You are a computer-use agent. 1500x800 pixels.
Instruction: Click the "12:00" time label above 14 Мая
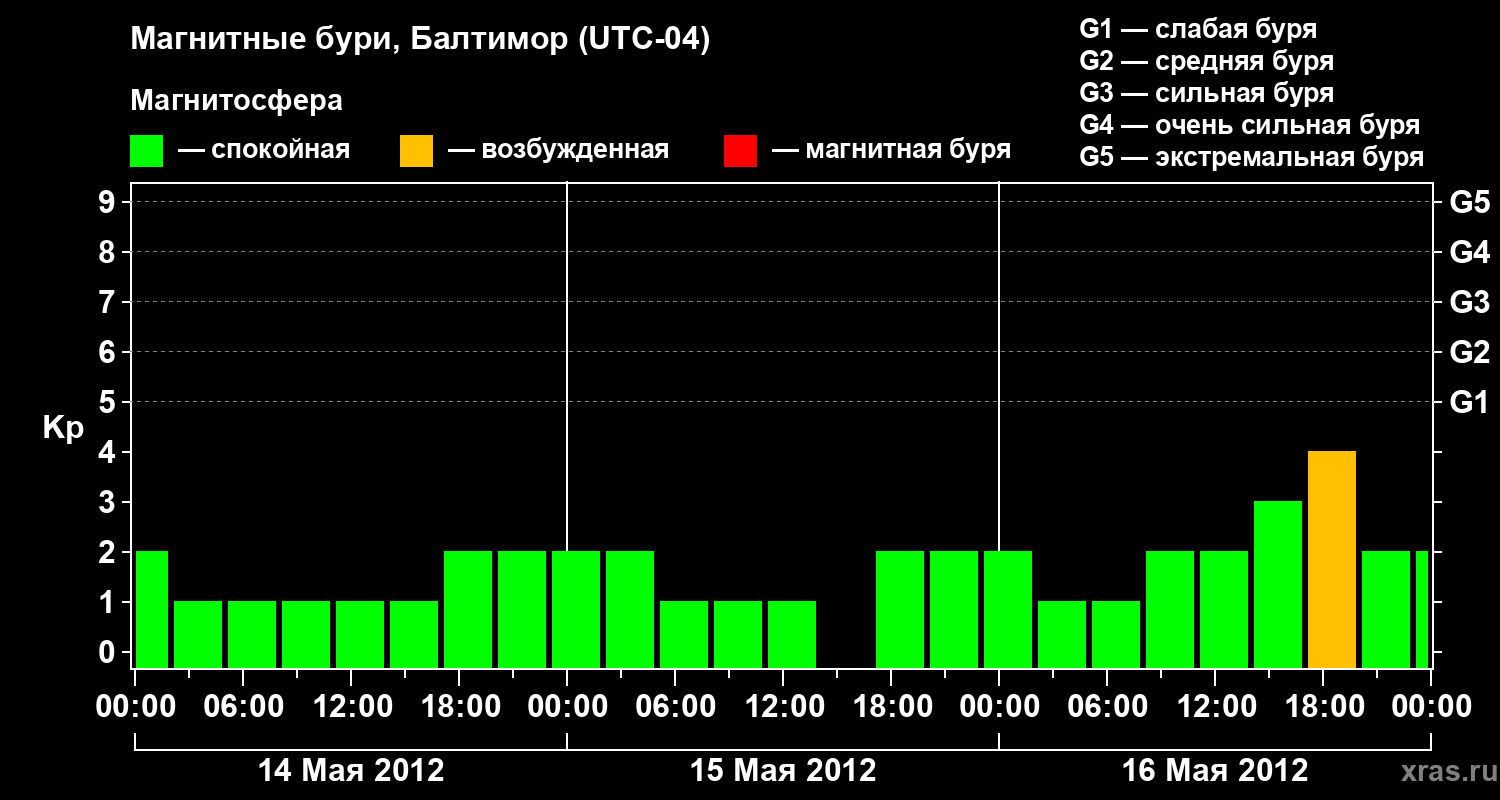pos(351,707)
